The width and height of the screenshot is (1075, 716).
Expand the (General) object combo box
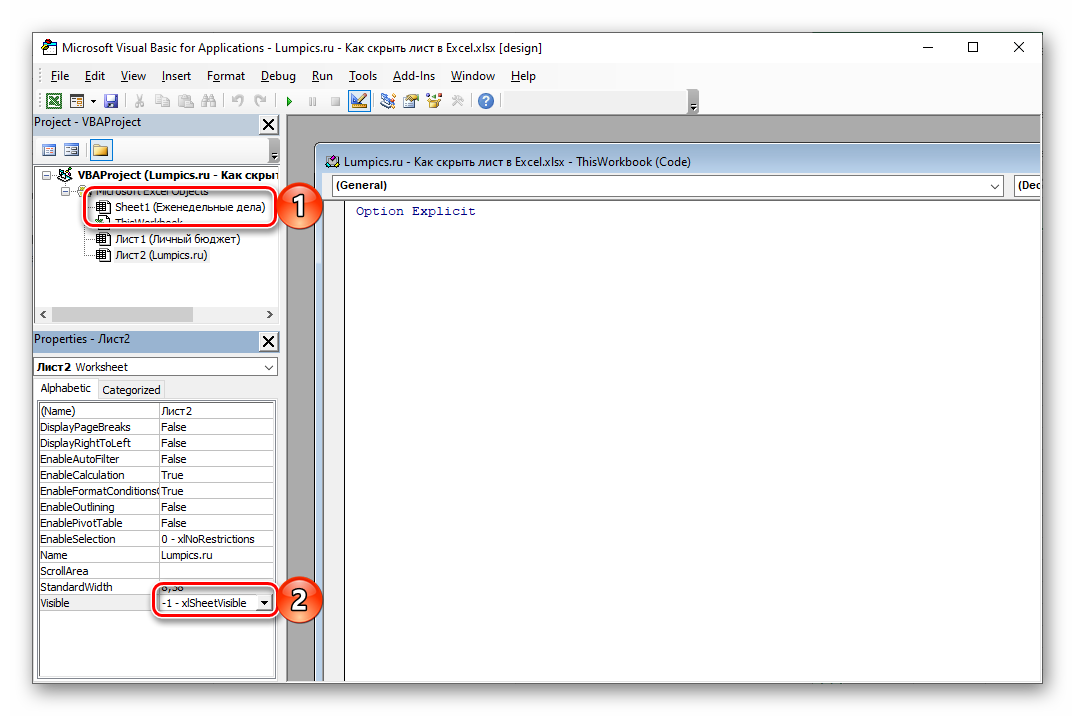[x=994, y=186]
